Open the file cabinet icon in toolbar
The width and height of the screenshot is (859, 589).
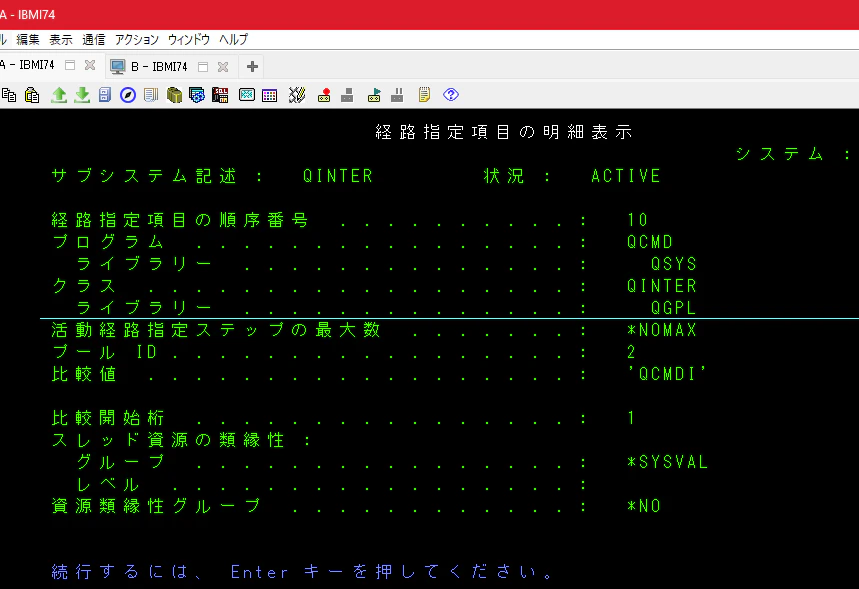105,95
